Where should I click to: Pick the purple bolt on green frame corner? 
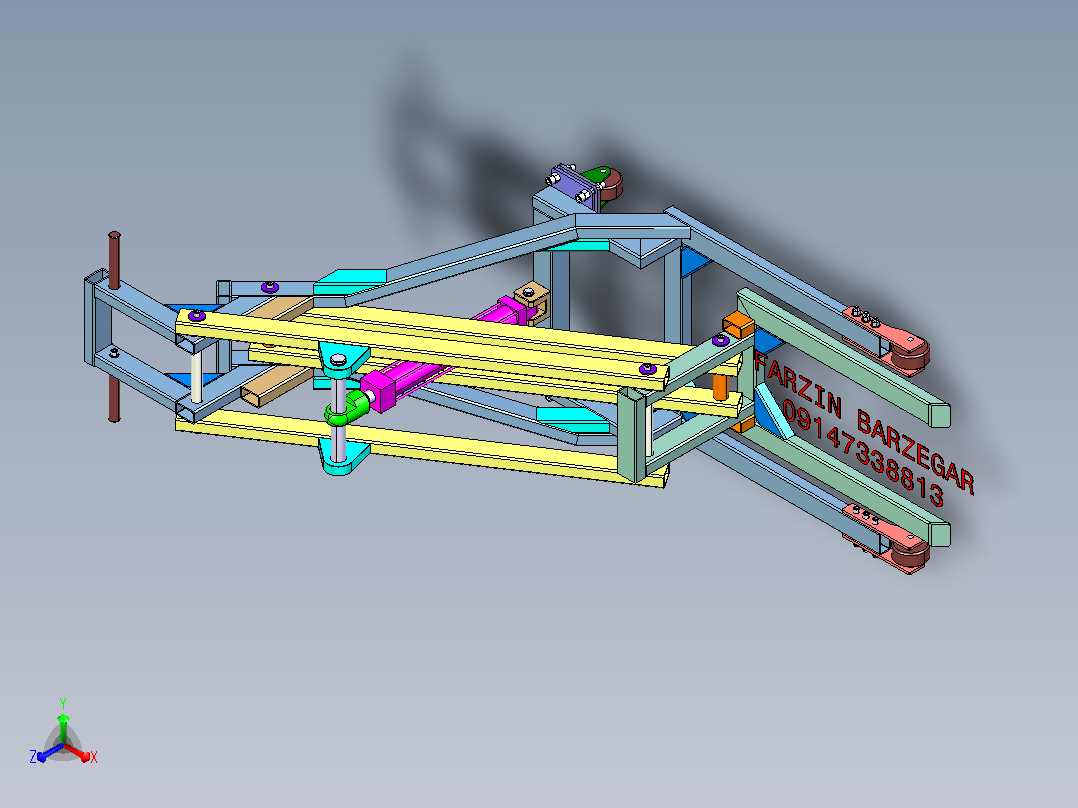point(720,340)
